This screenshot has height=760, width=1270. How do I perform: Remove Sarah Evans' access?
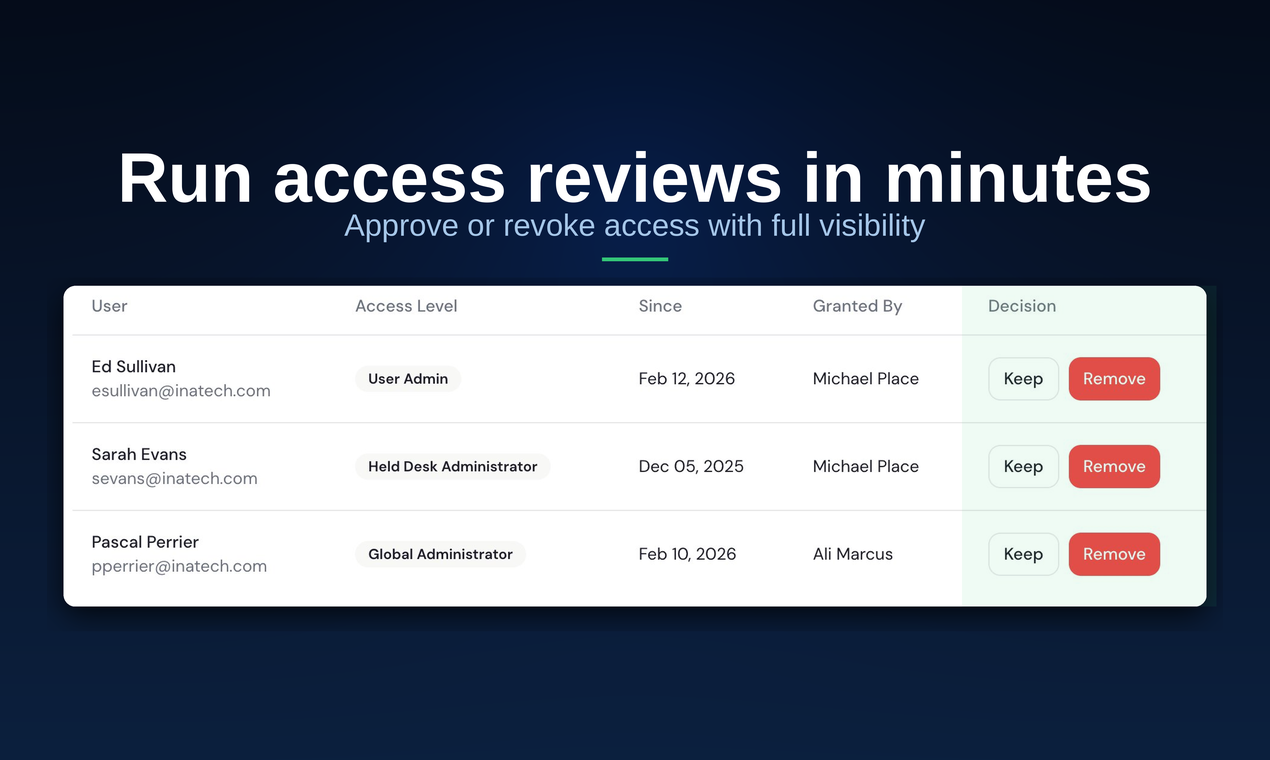(x=1114, y=466)
